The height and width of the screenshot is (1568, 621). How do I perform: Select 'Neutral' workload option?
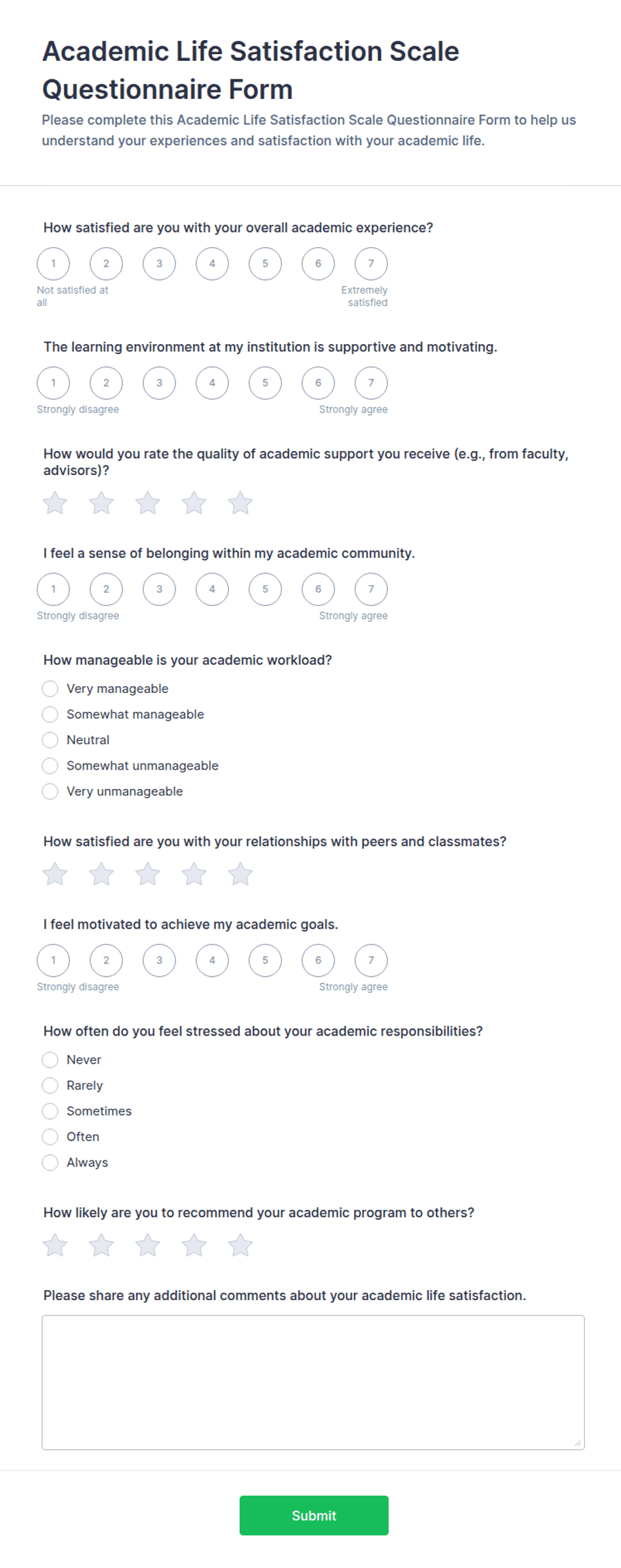click(x=50, y=740)
